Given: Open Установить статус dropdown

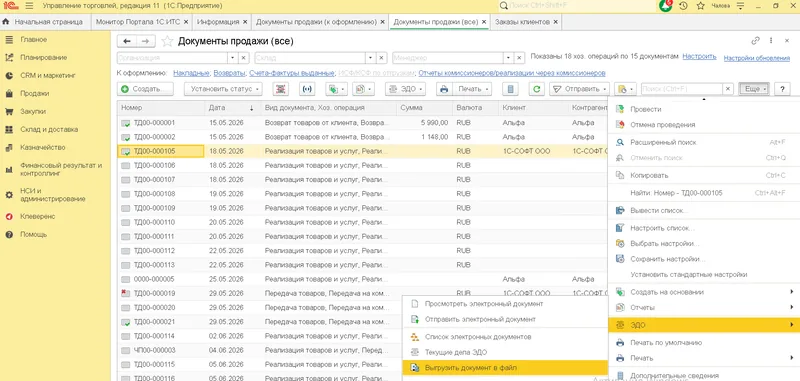Looking at the screenshot, I should point(223,89).
